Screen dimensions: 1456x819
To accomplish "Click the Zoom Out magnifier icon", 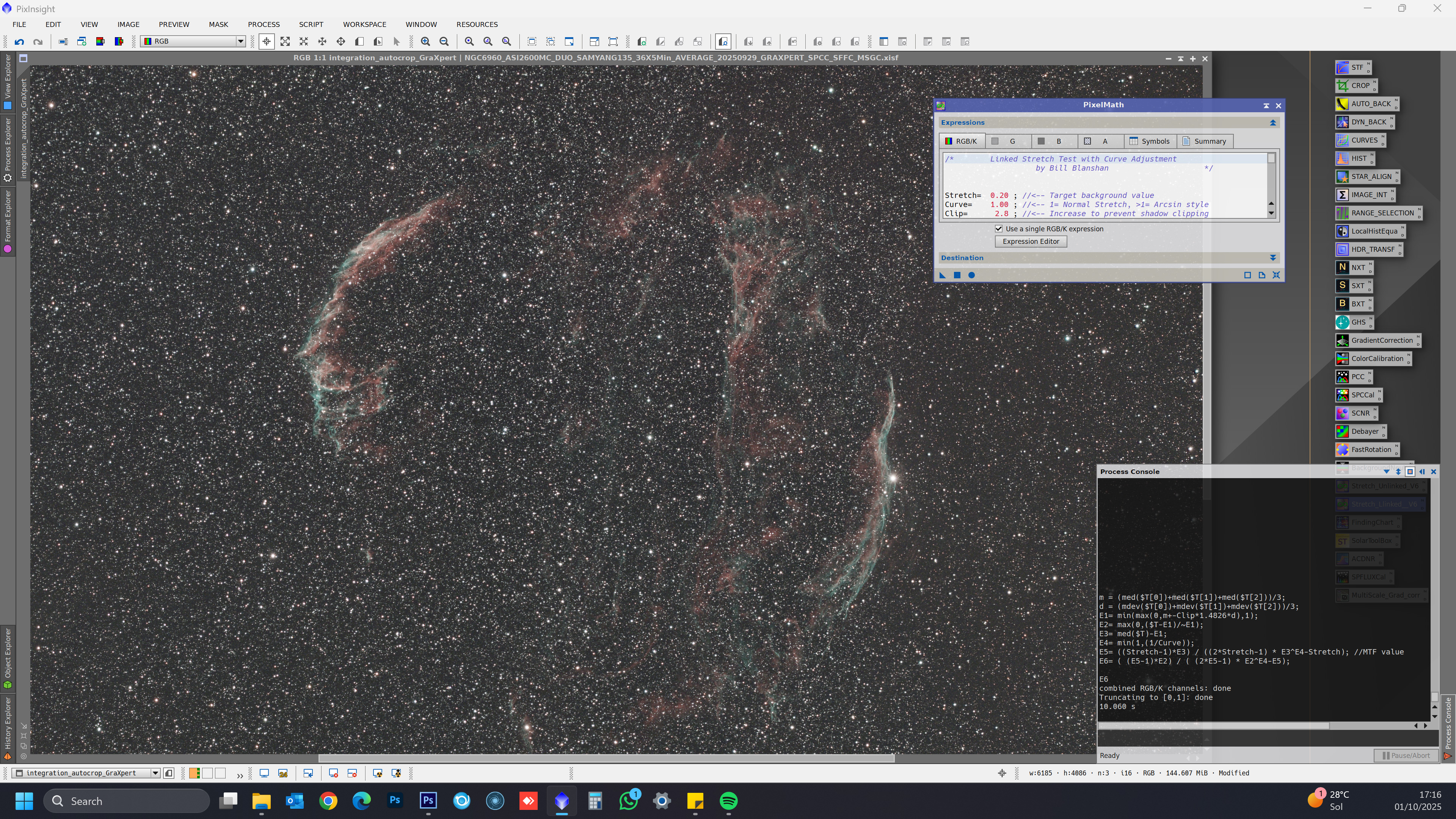I will 444,41.
